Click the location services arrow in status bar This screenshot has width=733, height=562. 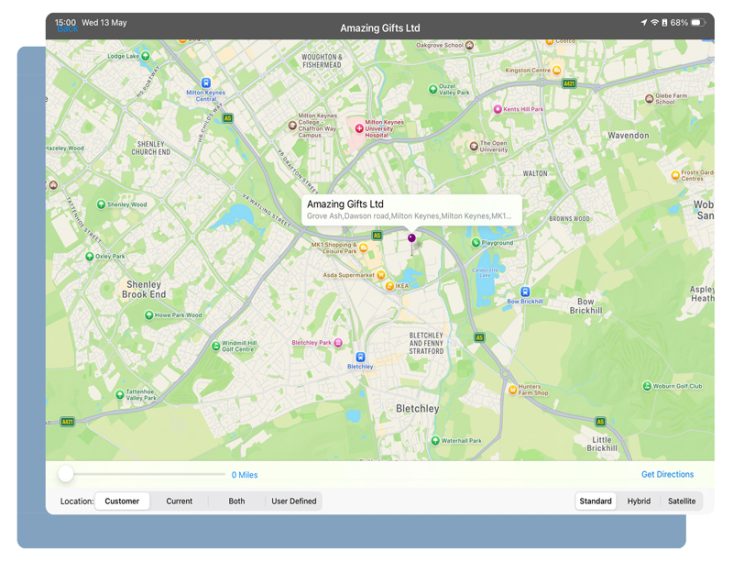click(644, 22)
